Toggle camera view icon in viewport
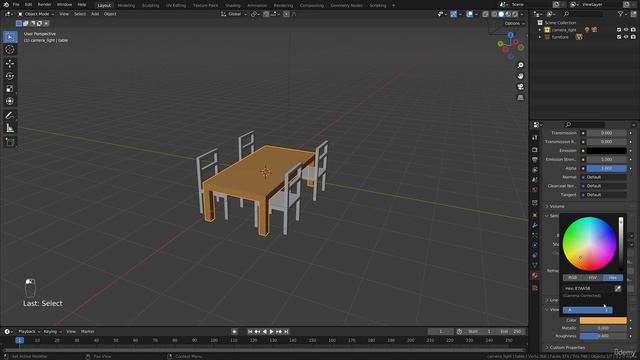 coord(520,87)
